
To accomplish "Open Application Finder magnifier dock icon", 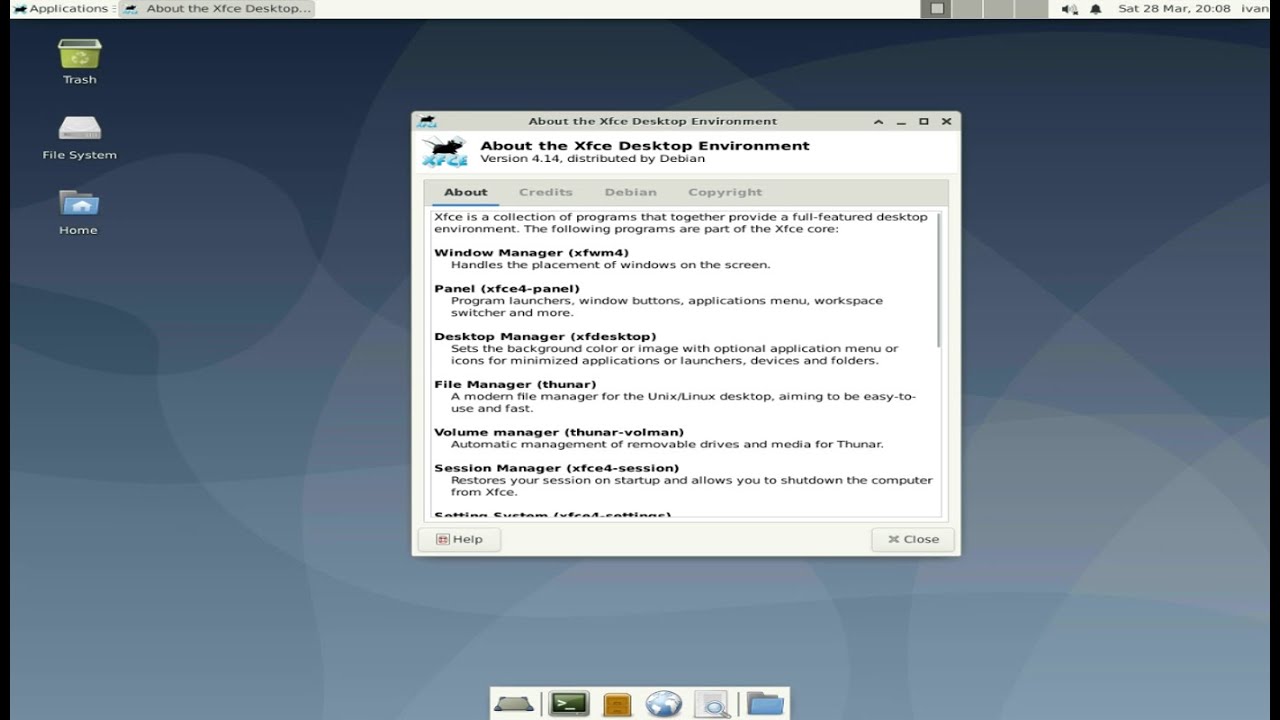I will coord(713,704).
